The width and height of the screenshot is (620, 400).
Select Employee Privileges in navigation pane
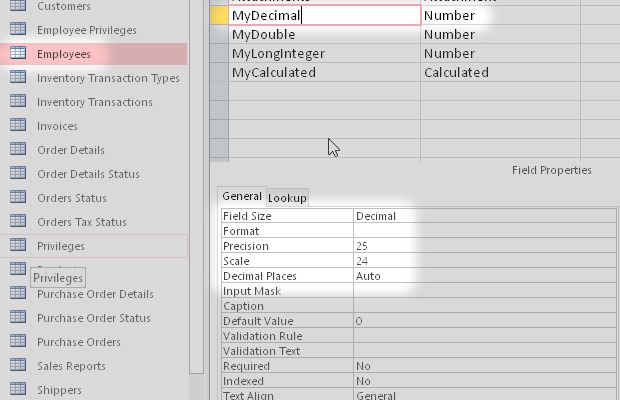pos(86,30)
